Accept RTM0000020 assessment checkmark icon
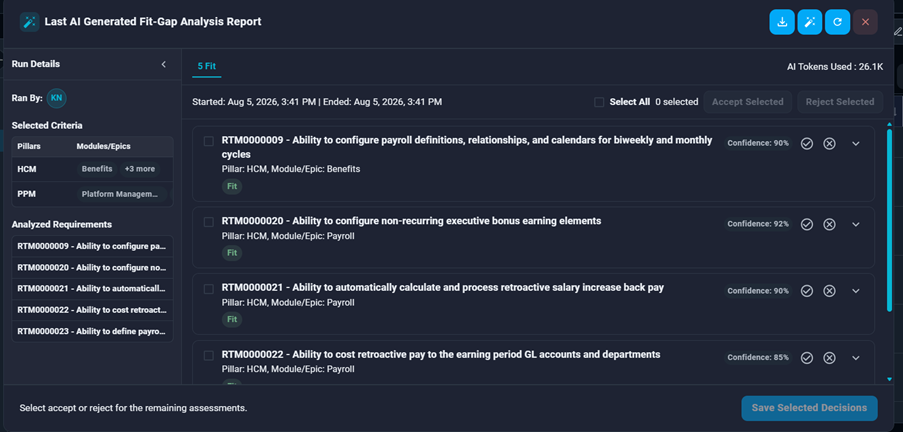The width and height of the screenshot is (903, 432). coord(807,224)
